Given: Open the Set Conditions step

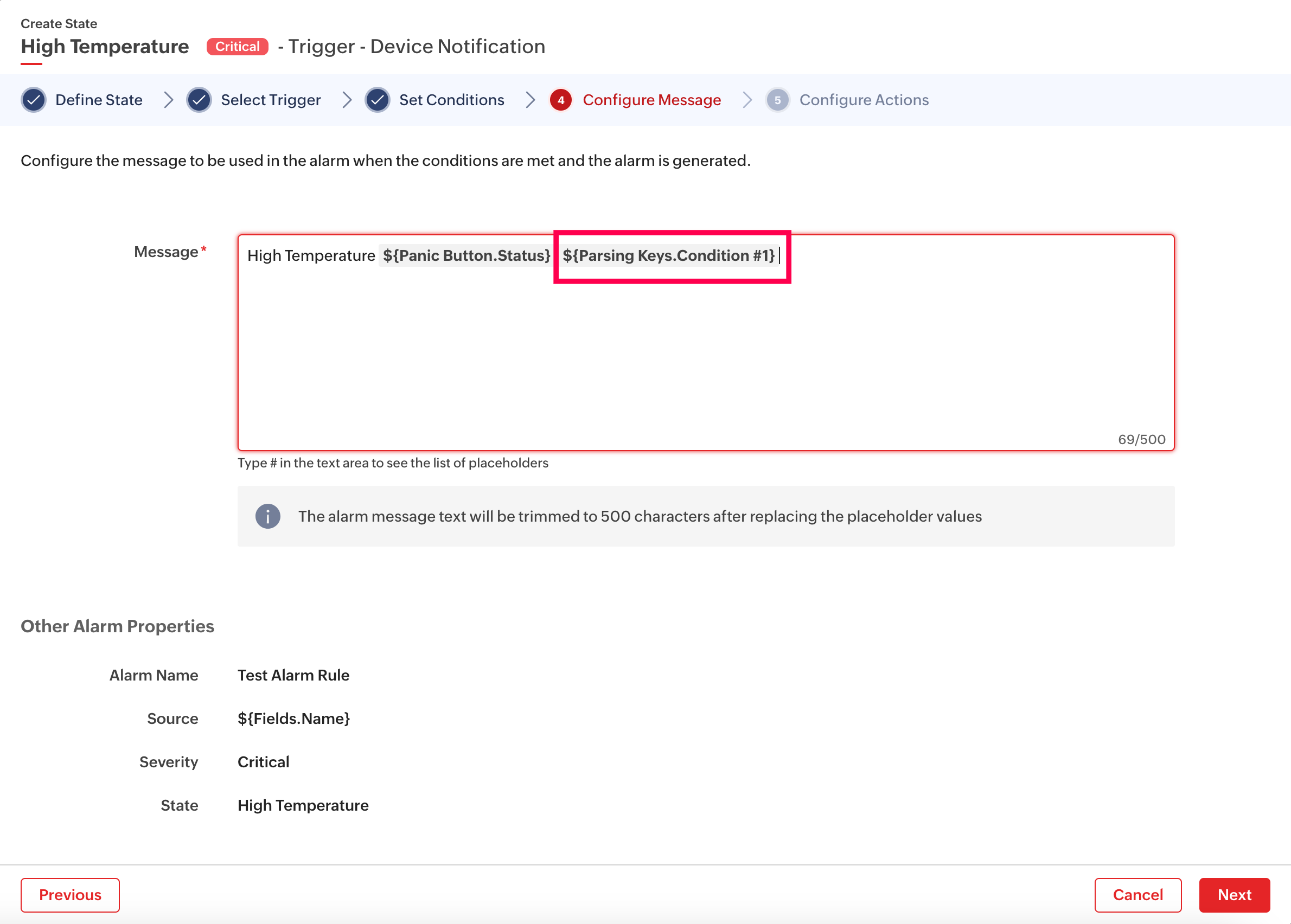Looking at the screenshot, I should [x=451, y=100].
